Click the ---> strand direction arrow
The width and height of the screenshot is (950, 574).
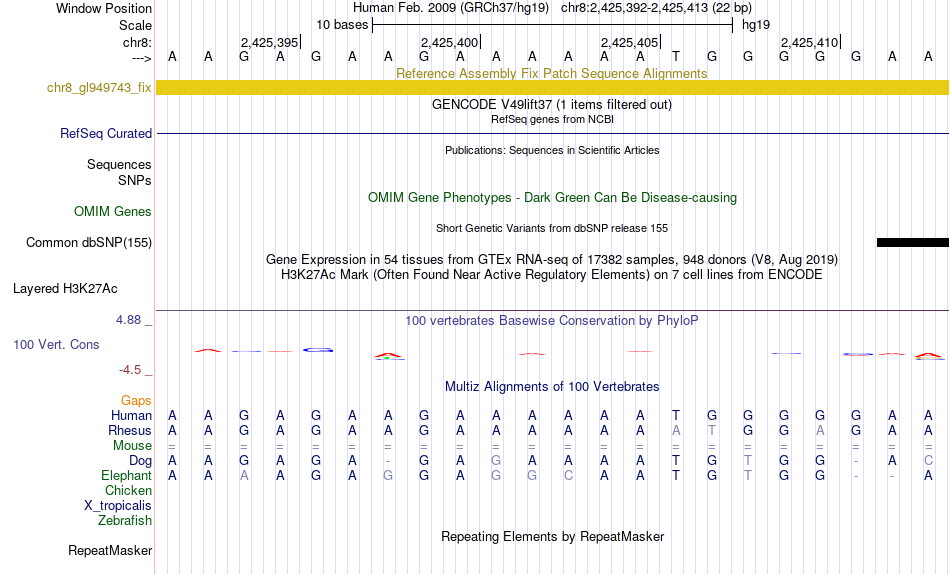click(142, 58)
